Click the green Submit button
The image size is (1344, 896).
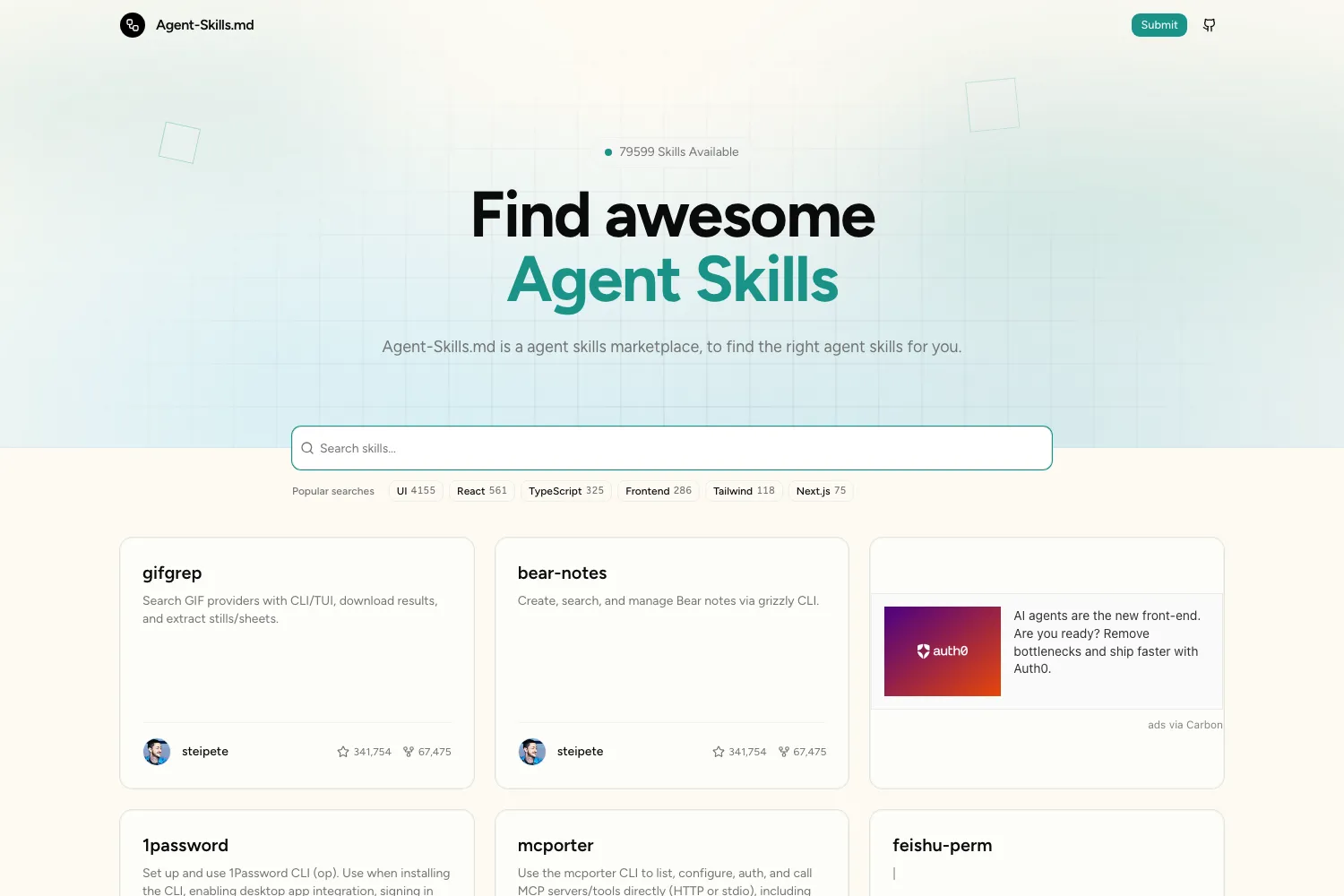coord(1159,25)
